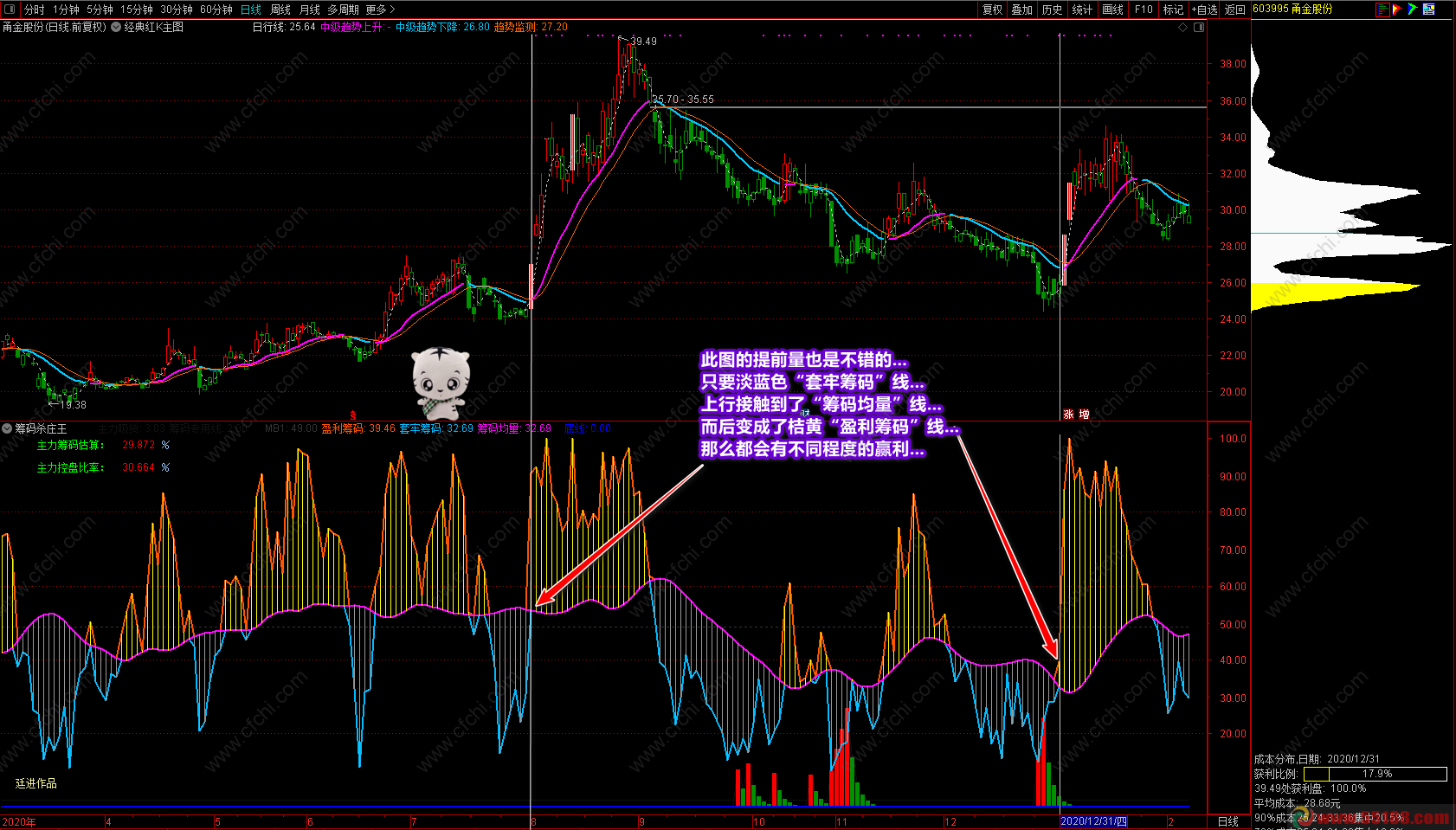The height and width of the screenshot is (830, 1456).
Task: Click the 2020/12/31/四 date marker
Action: (x=1093, y=821)
